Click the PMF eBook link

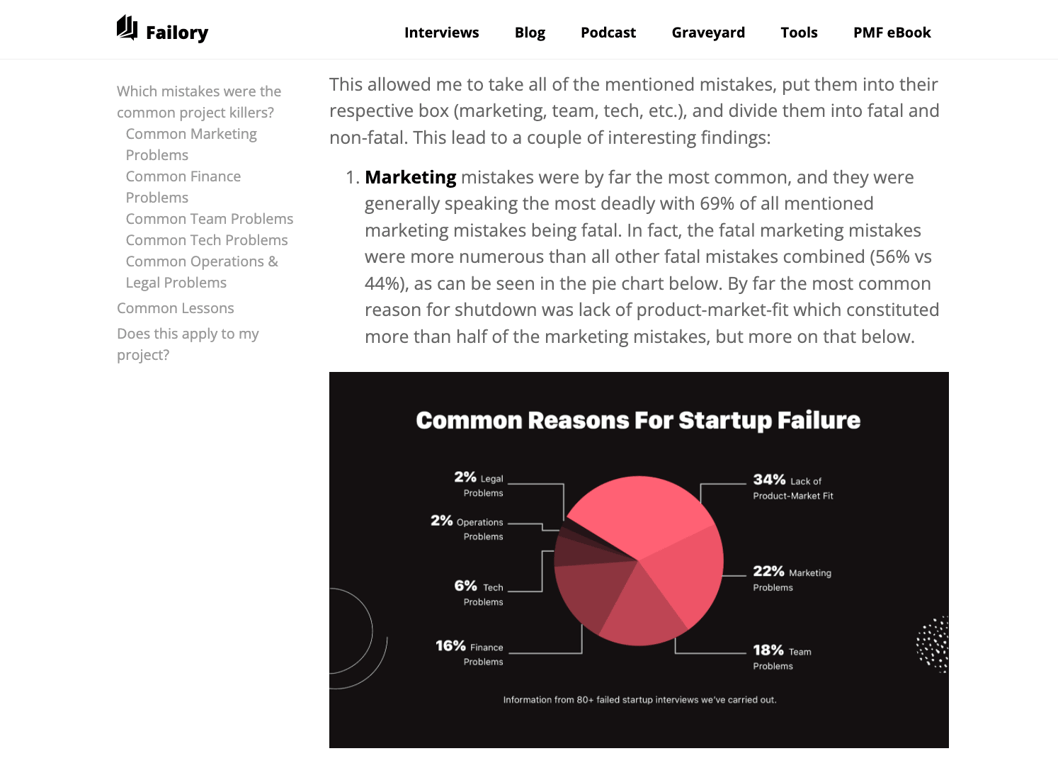tap(891, 32)
